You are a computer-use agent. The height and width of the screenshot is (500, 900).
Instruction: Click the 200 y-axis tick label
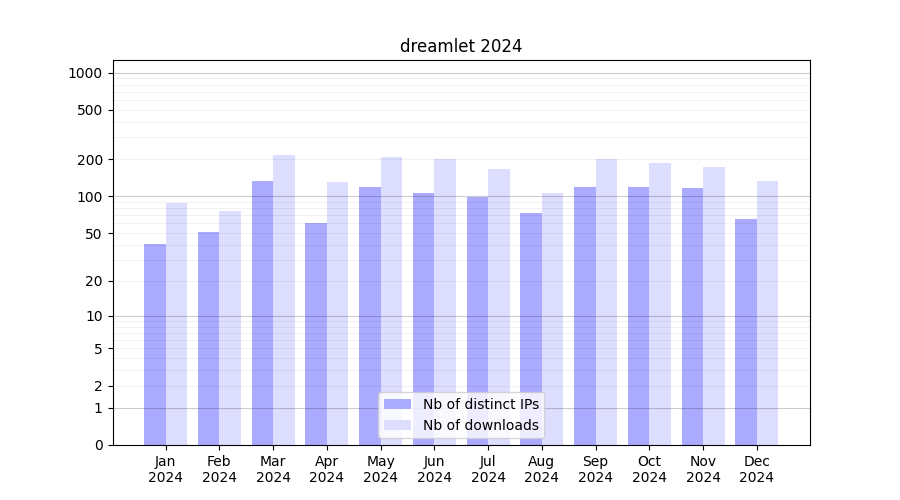click(91, 160)
